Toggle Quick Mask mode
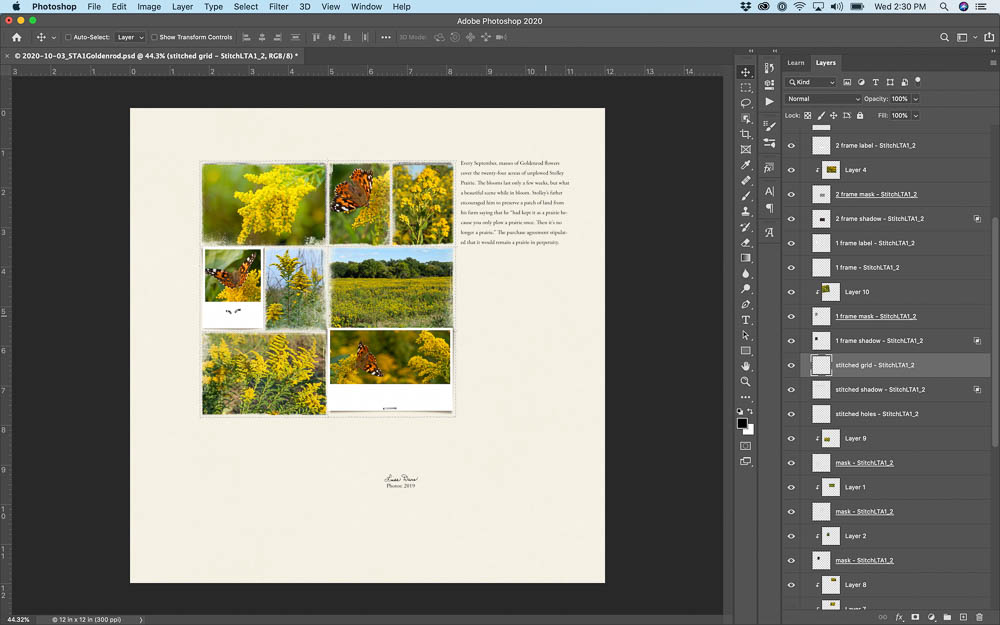Image resolution: width=1000 pixels, height=625 pixels. tap(745, 446)
